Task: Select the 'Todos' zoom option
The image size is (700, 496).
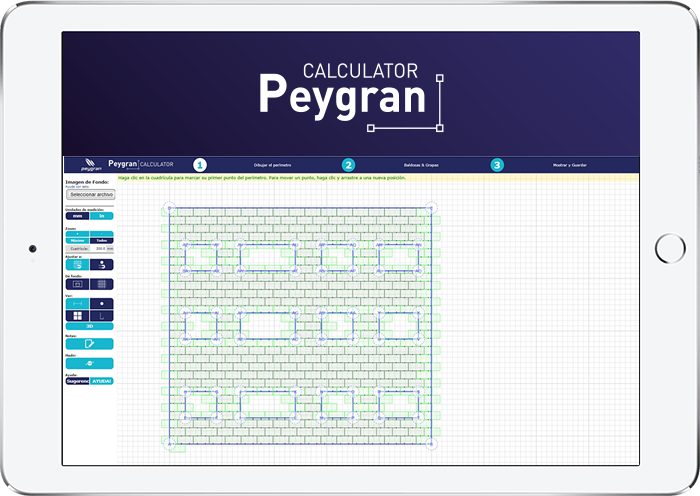Action: (x=102, y=240)
